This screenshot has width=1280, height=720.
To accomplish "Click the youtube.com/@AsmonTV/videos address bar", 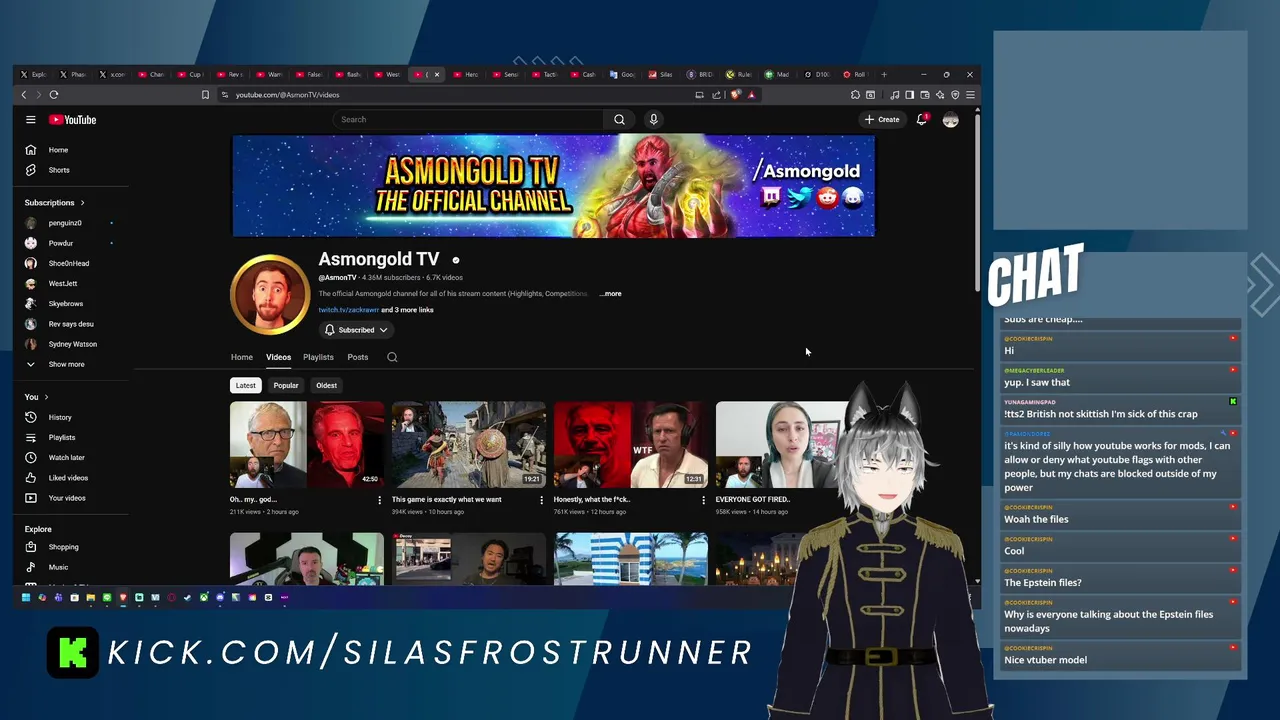I will [287, 95].
